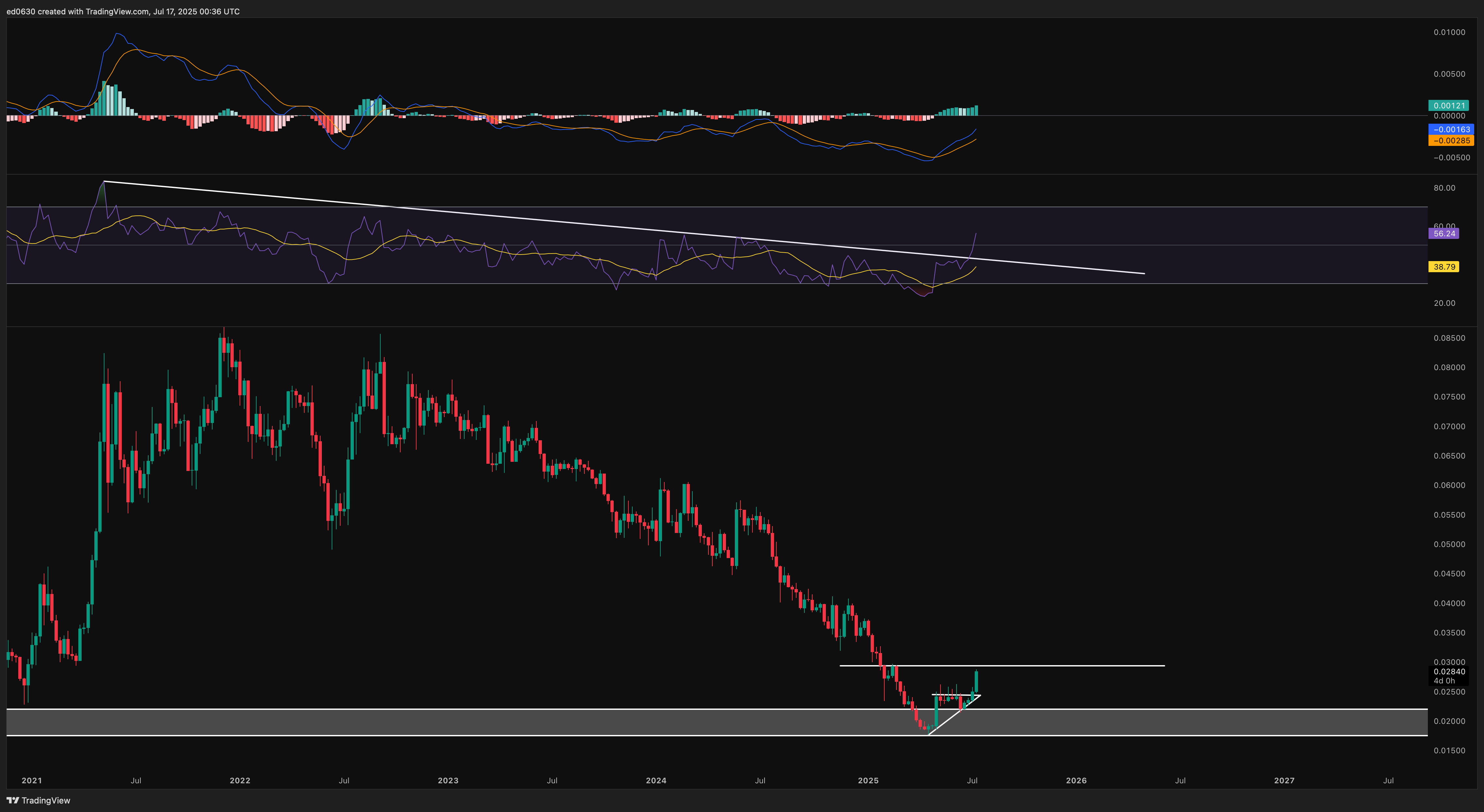The height and width of the screenshot is (812, 1484).
Task: Click the Jul label between 2023 and 2024
Action: (x=552, y=780)
